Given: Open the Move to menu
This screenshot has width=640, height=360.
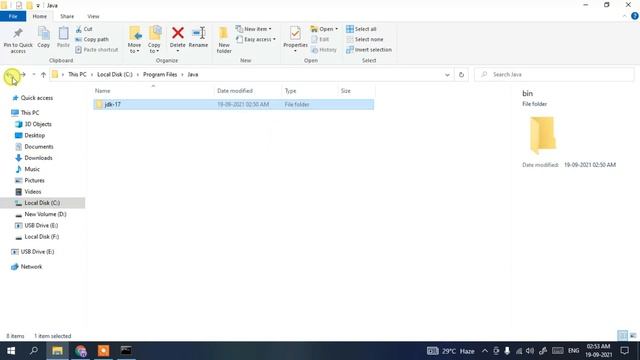Looking at the screenshot, I should coord(135,40).
